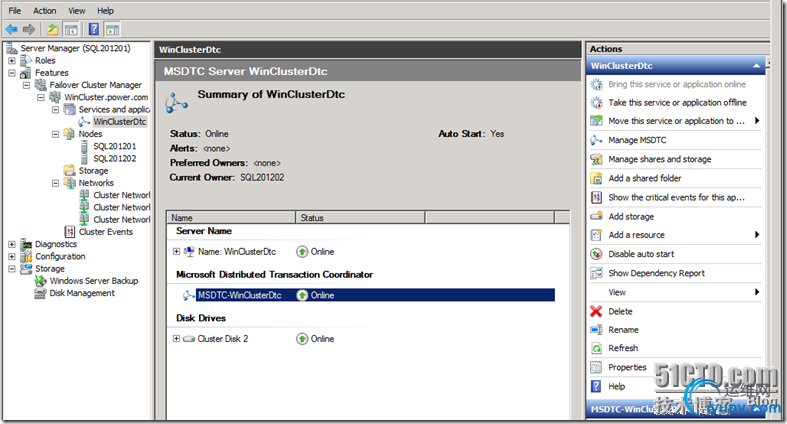Expand the Diagnostics tree node
Screen dimensions: 787x424
coord(12,244)
